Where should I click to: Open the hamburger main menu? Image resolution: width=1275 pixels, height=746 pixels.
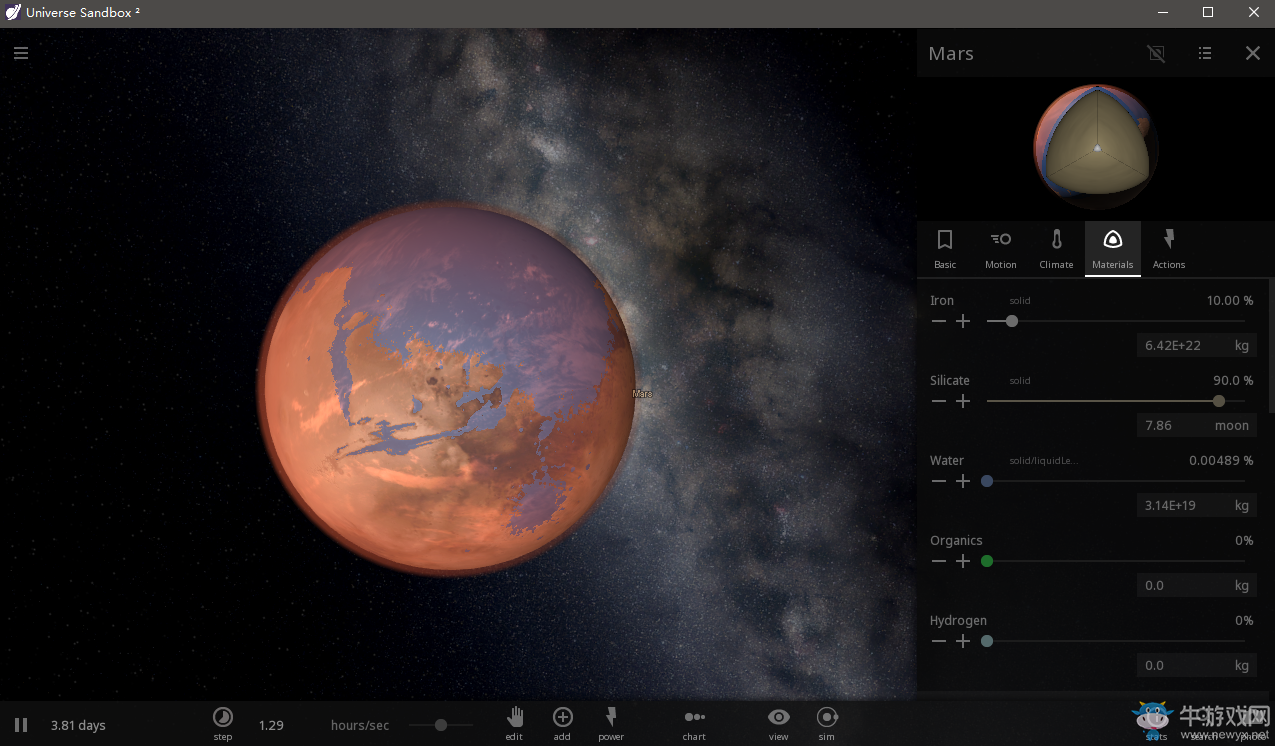(x=21, y=53)
